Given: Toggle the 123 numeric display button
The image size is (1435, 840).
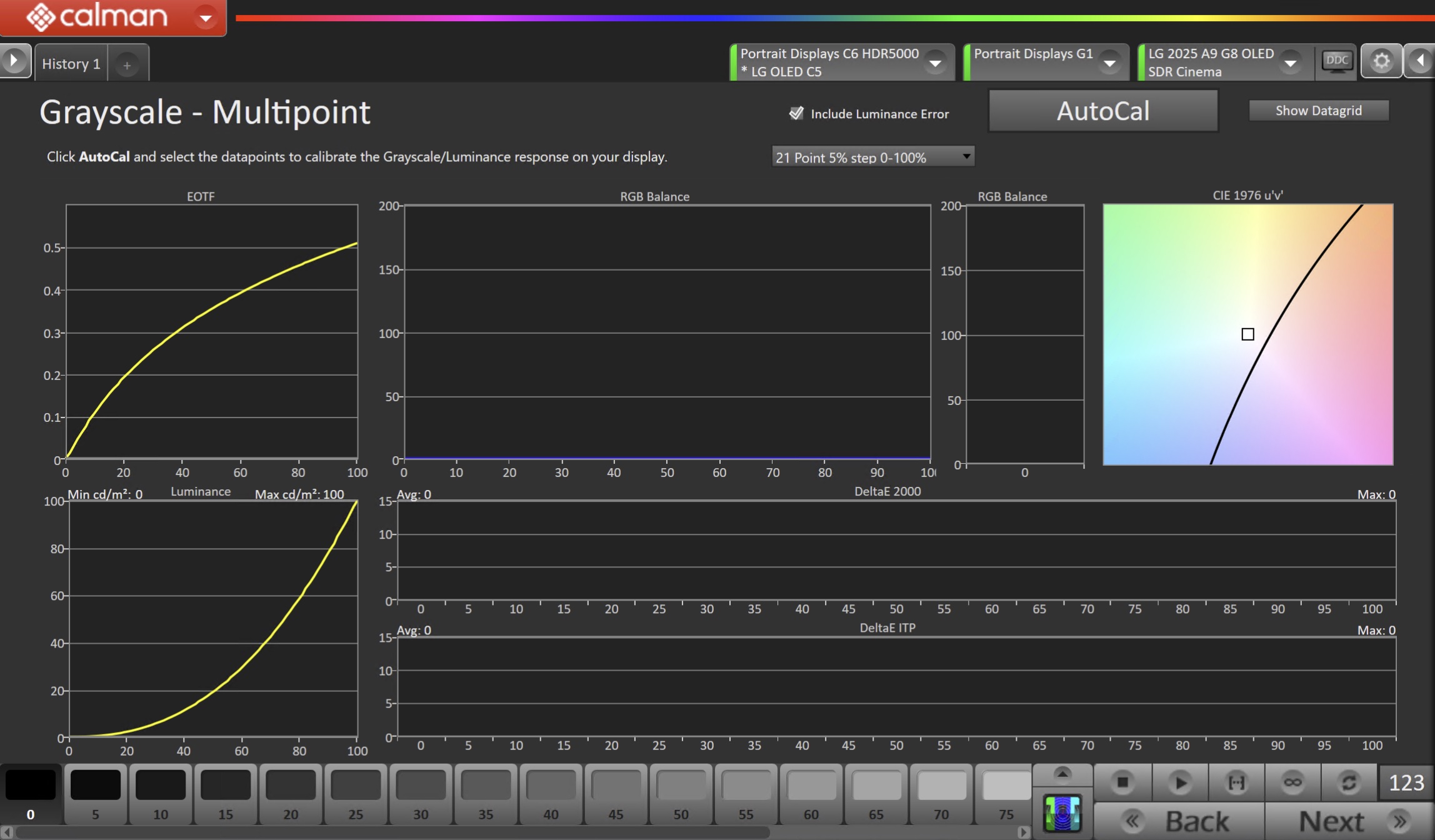Looking at the screenshot, I should [1406, 782].
